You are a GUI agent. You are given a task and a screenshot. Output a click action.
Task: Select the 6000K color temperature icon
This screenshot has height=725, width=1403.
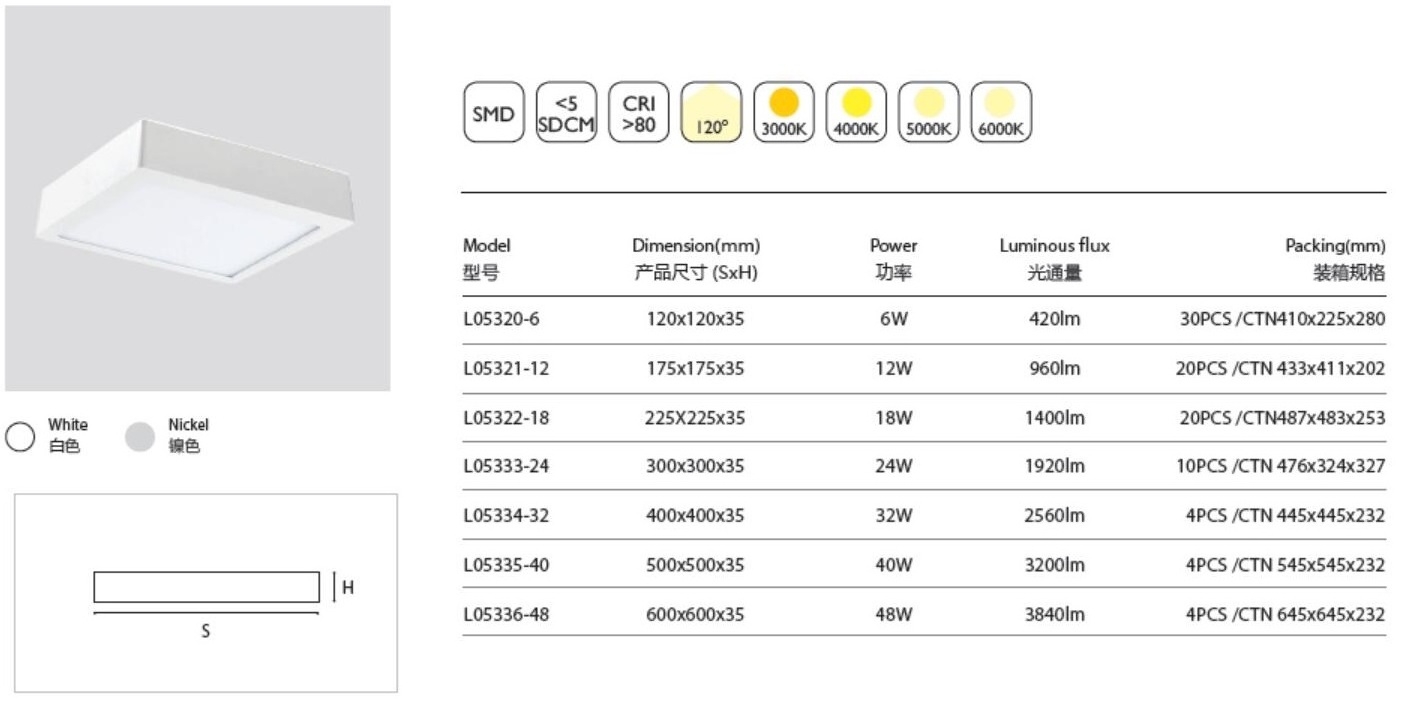tap(1001, 112)
